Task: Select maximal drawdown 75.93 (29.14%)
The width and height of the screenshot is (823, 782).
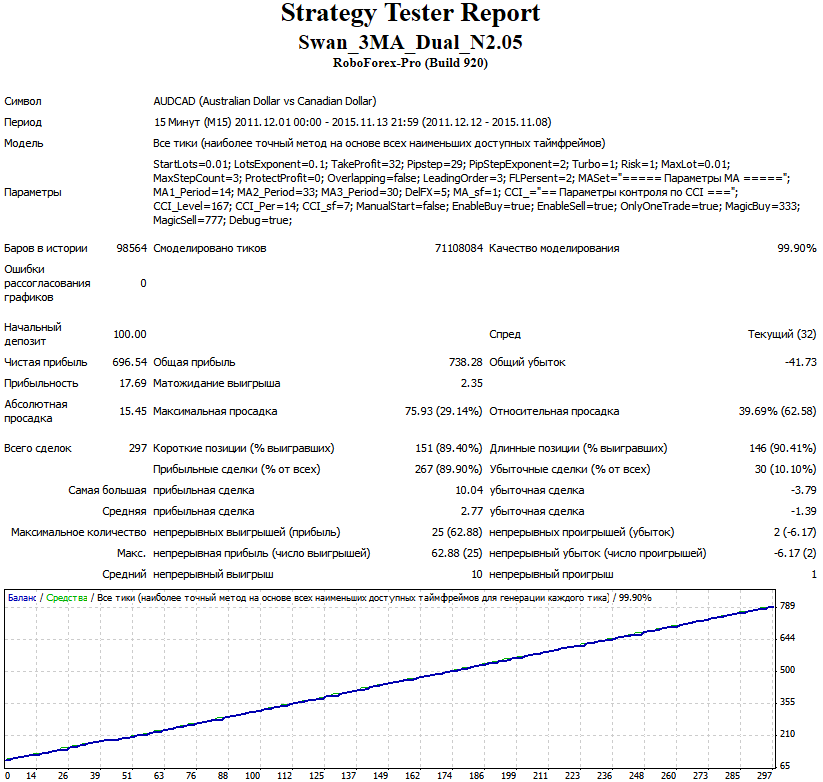Action: [x=444, y=411]
